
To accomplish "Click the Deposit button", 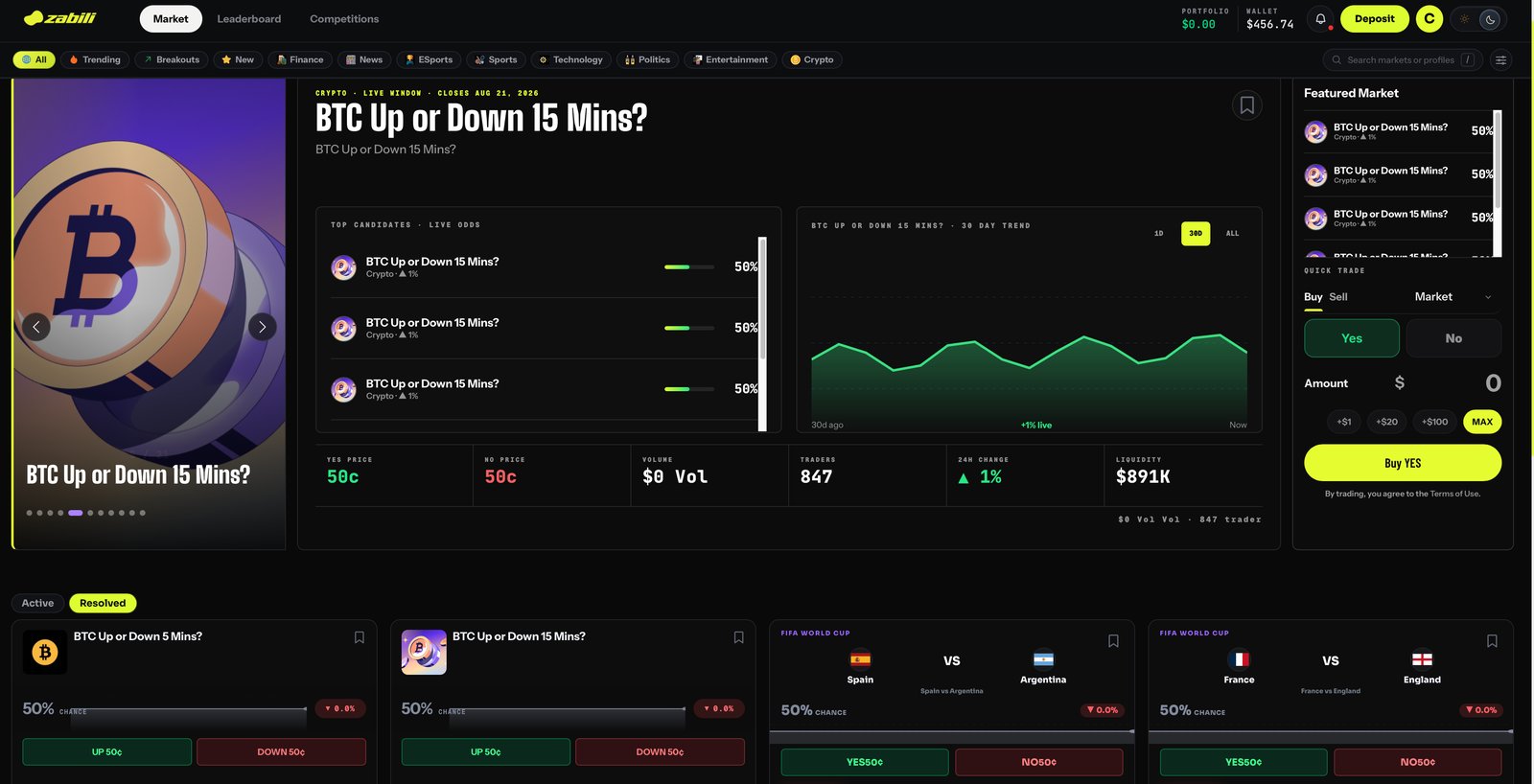I will pyautogui.click(x=1374, y=18).
